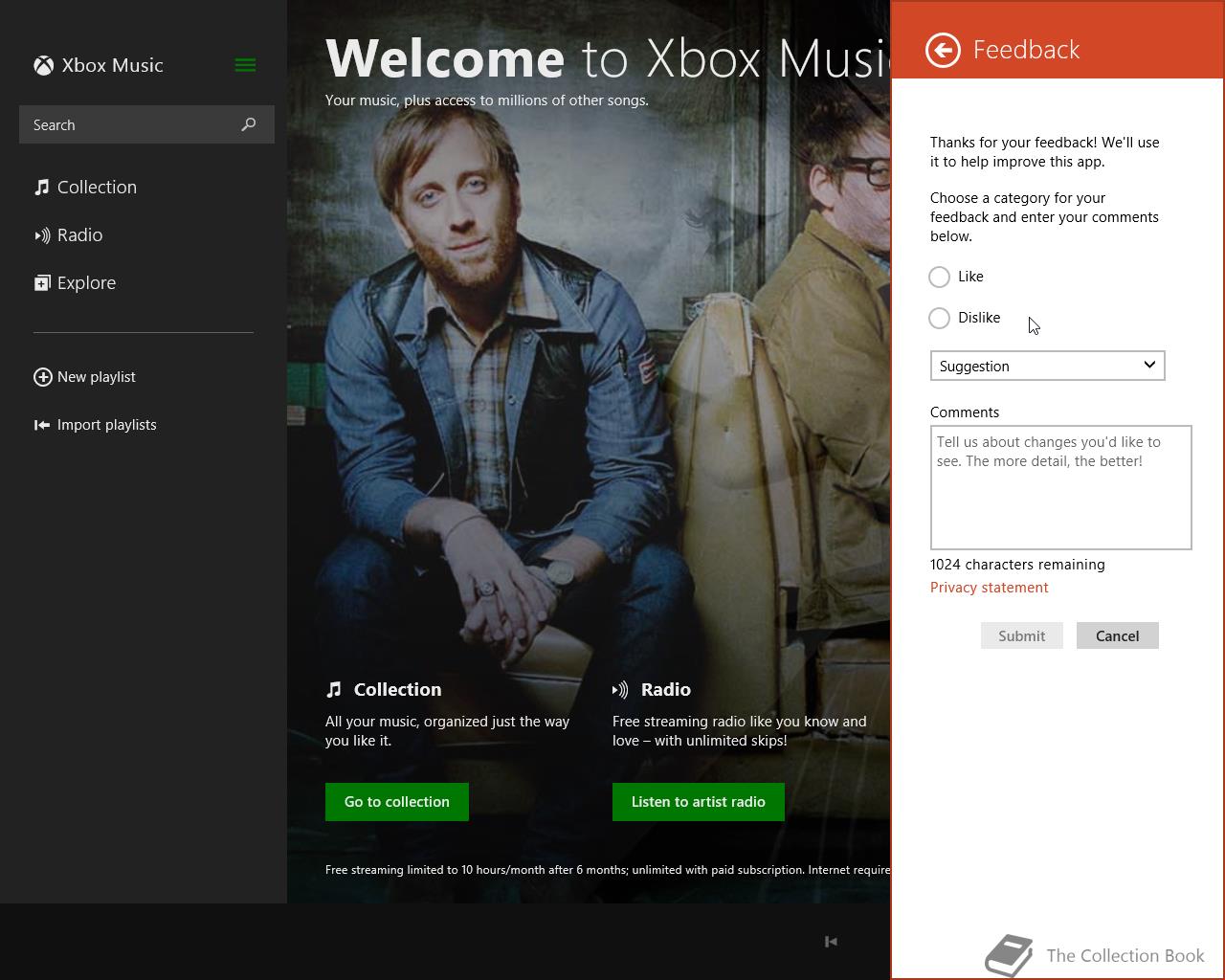Open the Privacy statement link
This screenshot has height=980, width=1225.
(x=989, y=588)
